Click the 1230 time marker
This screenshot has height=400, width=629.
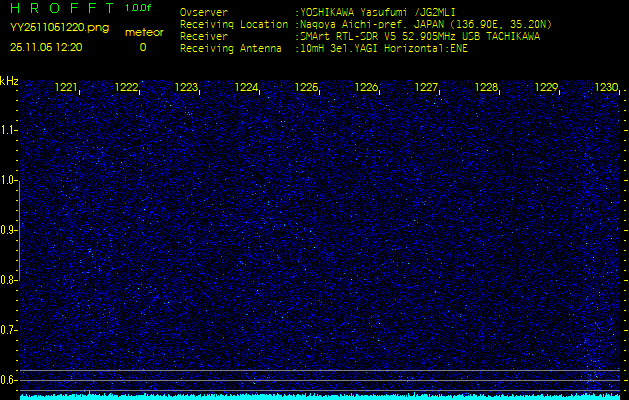point(607,88)
